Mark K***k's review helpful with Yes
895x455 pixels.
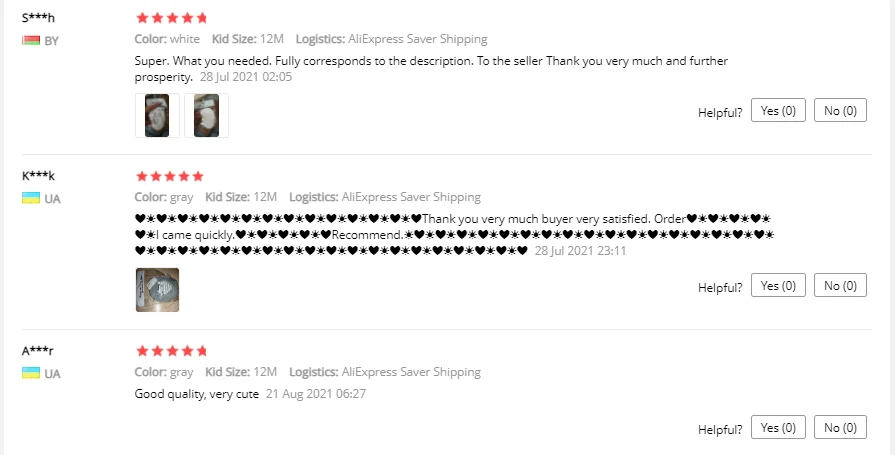coord(778,285)
